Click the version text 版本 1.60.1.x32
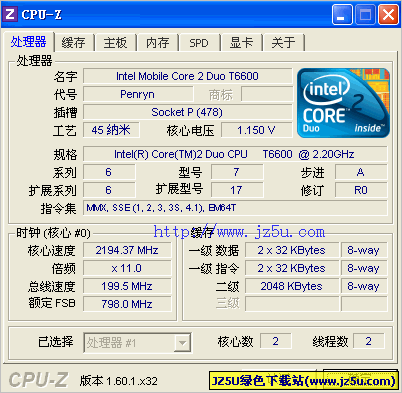Screen dimensions: 402x393 pyautogui.click(x=119, y=381)
